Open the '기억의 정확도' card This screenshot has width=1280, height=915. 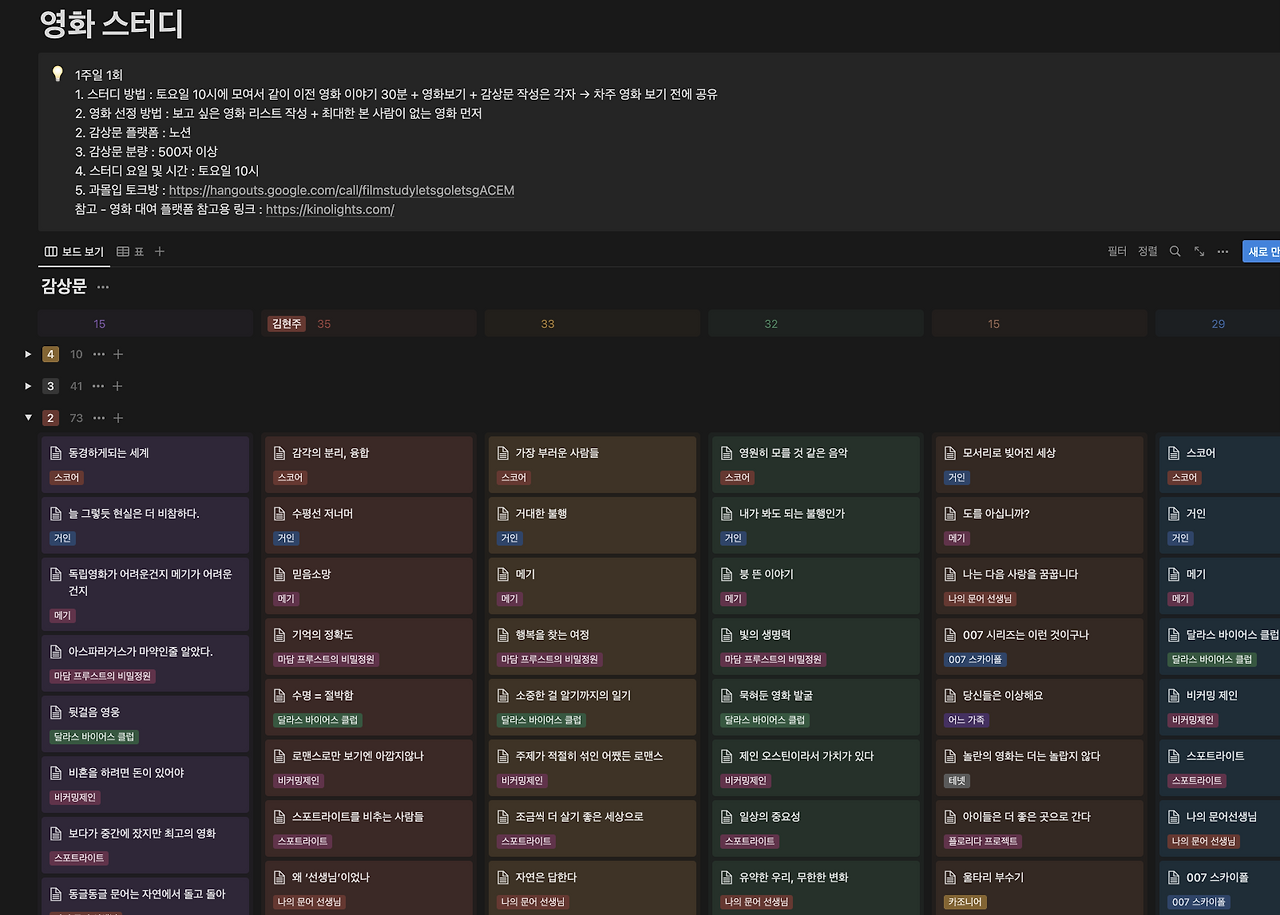(369, 647)
